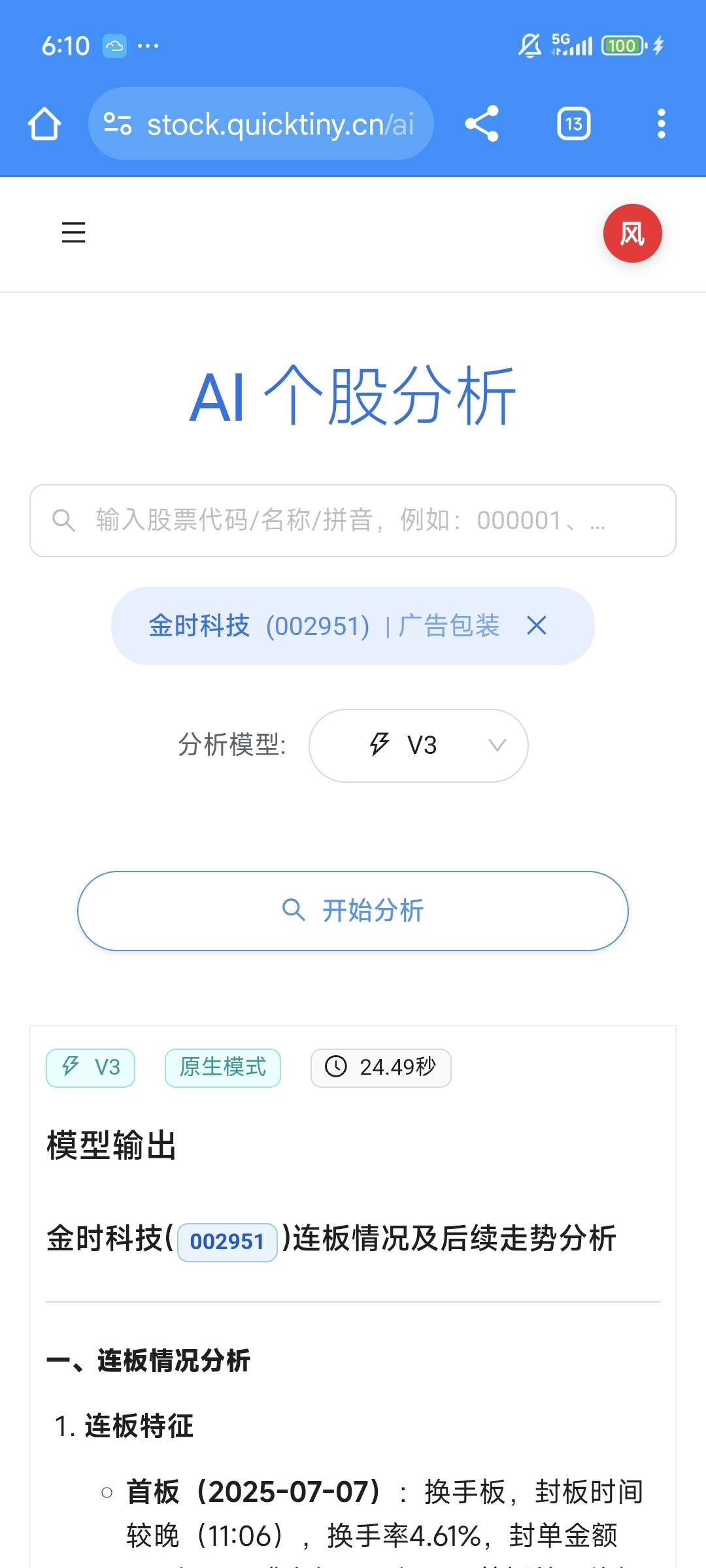
Task: Tap the browser home icon
Action: point(44,123)
